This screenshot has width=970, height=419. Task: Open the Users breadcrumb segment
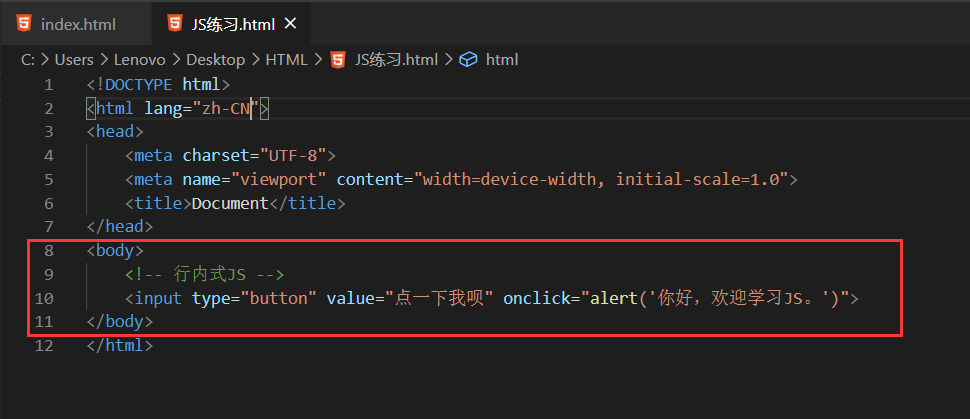click(74, 60)
